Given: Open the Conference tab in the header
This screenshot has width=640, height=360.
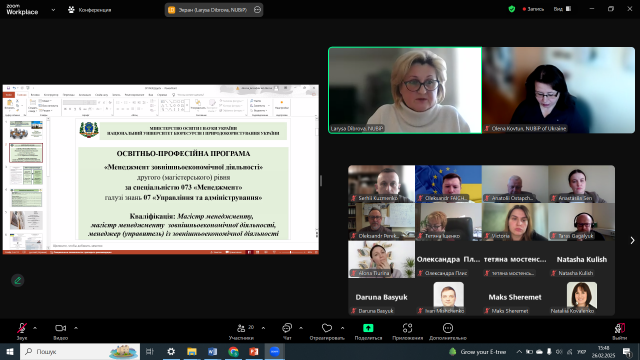Looking at the screenshot, I should coord(89,10).
